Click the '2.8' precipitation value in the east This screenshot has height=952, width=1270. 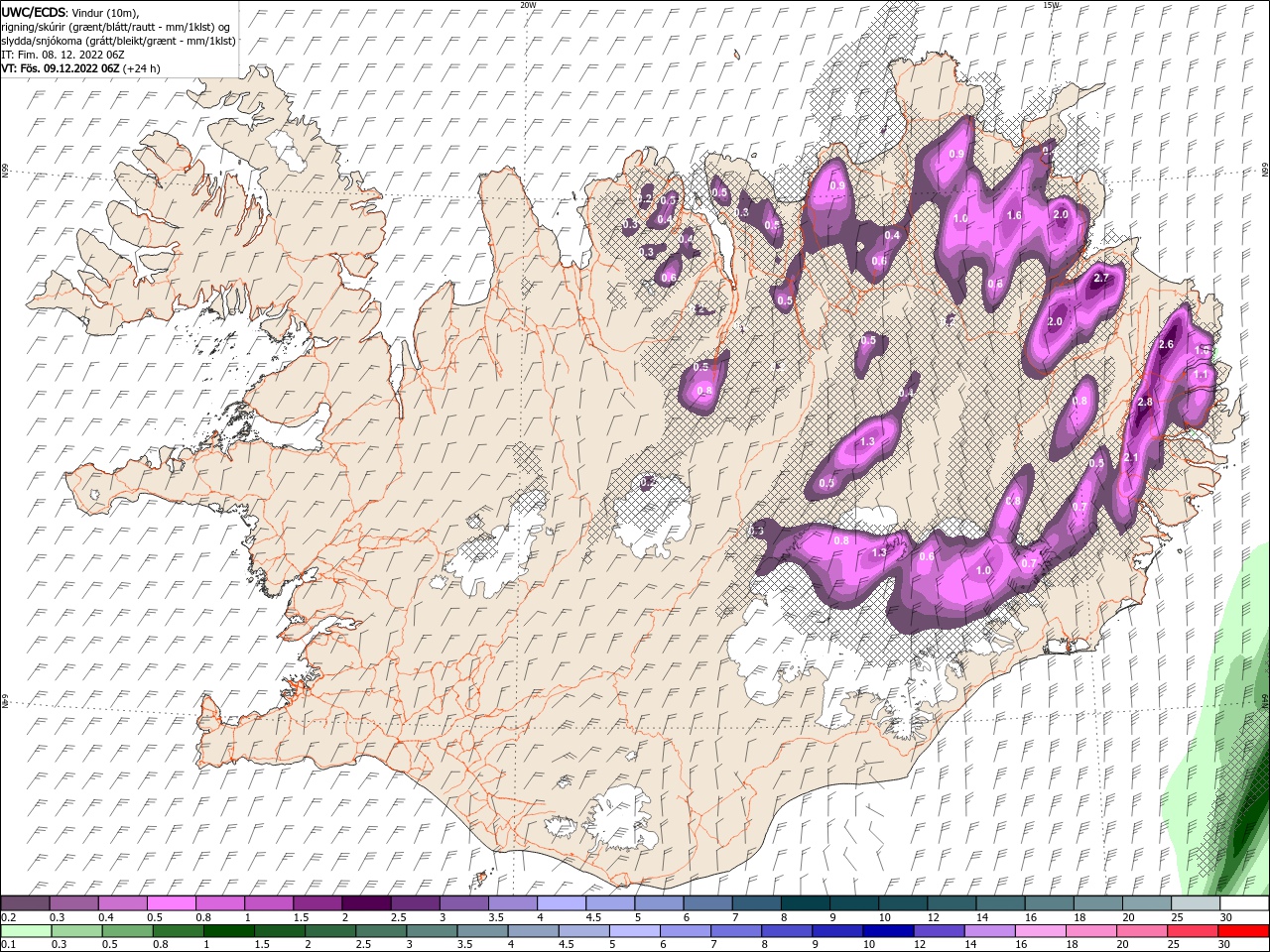pos(1145,402)
